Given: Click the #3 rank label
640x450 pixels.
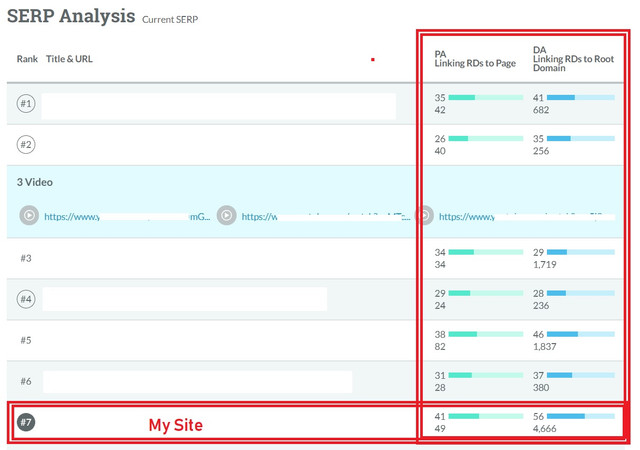Looking at the screenshot, I should coord(26,258).
